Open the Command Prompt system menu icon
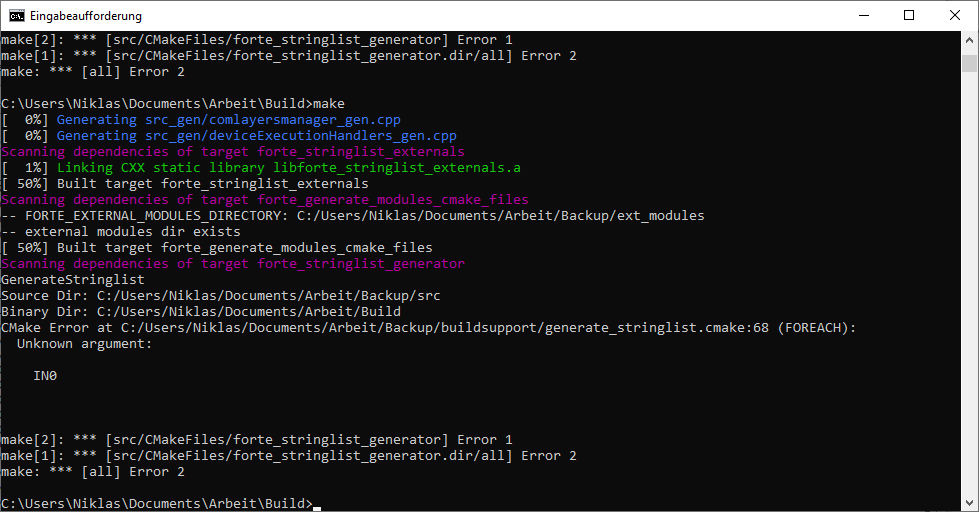The height and width of the screenshot is (512, 979). tap(16, 16)
